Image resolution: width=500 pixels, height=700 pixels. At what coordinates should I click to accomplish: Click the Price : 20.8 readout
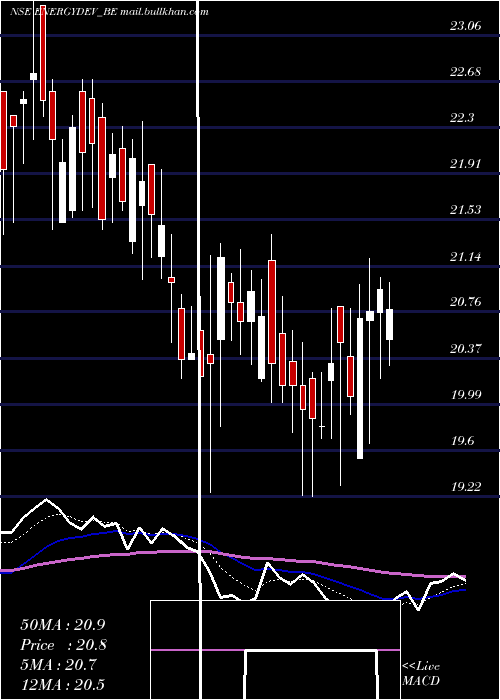point(63,645)
